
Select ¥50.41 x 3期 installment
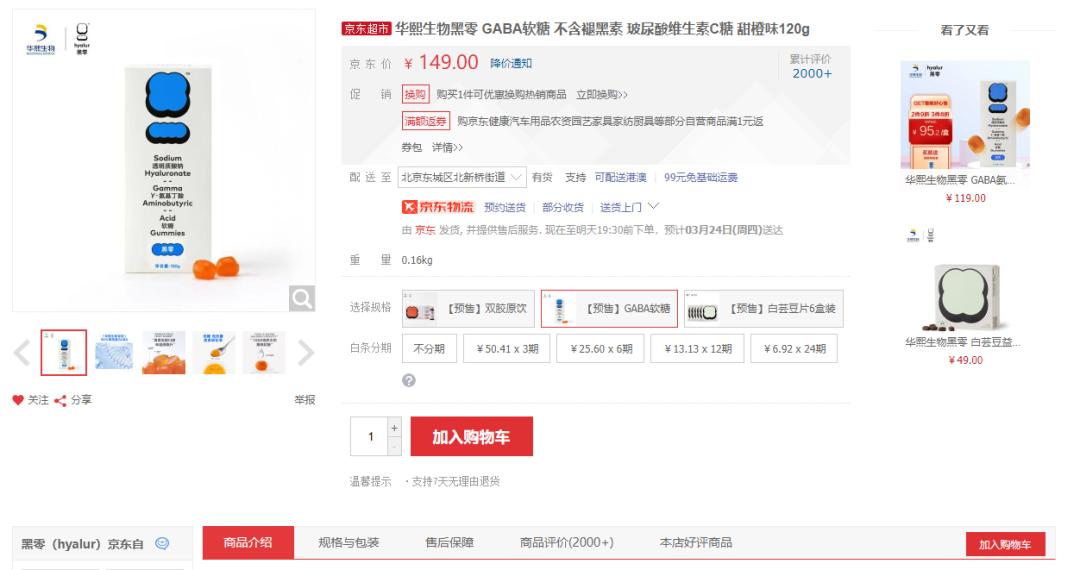click(507, 349)
